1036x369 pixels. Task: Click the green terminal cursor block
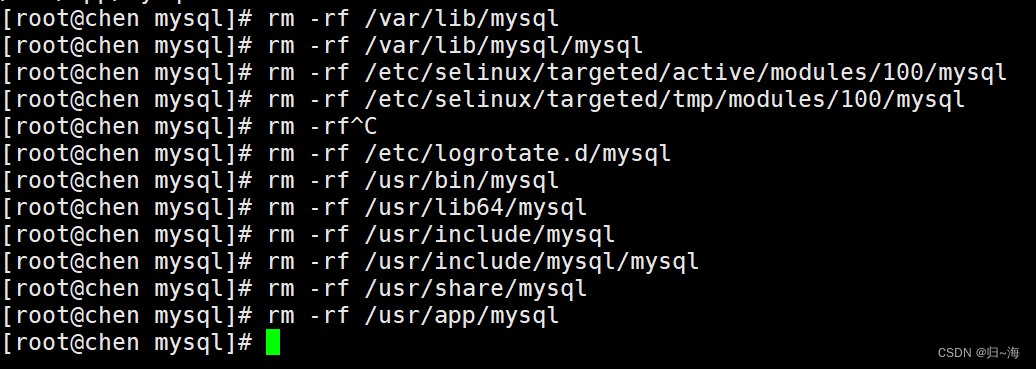(273, 343)
